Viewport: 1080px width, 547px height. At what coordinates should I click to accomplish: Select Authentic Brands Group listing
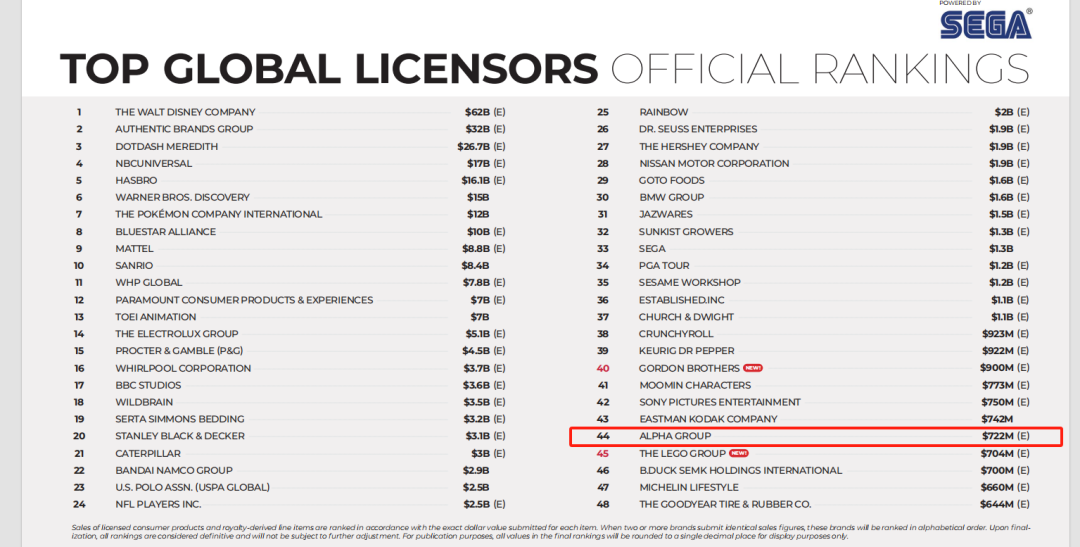pyautogui.click(x=184, y=129)
